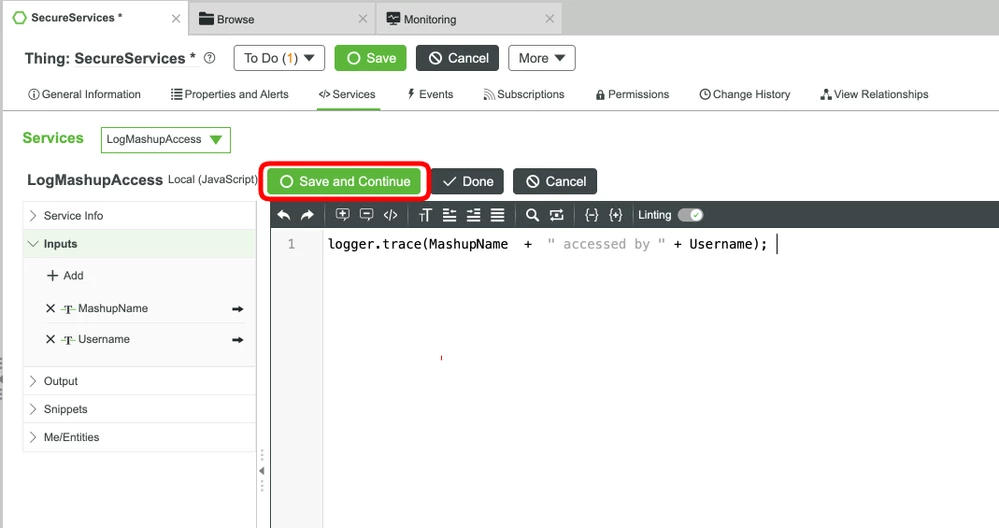Select the Services tab
The height and width of the screenshot is (528, 999).
[x=347, y=94]
